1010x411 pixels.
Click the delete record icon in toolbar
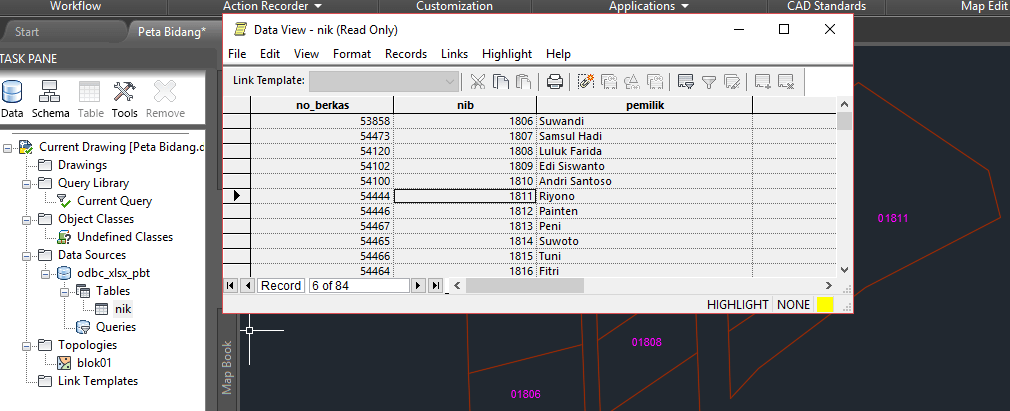click(786, 82)
